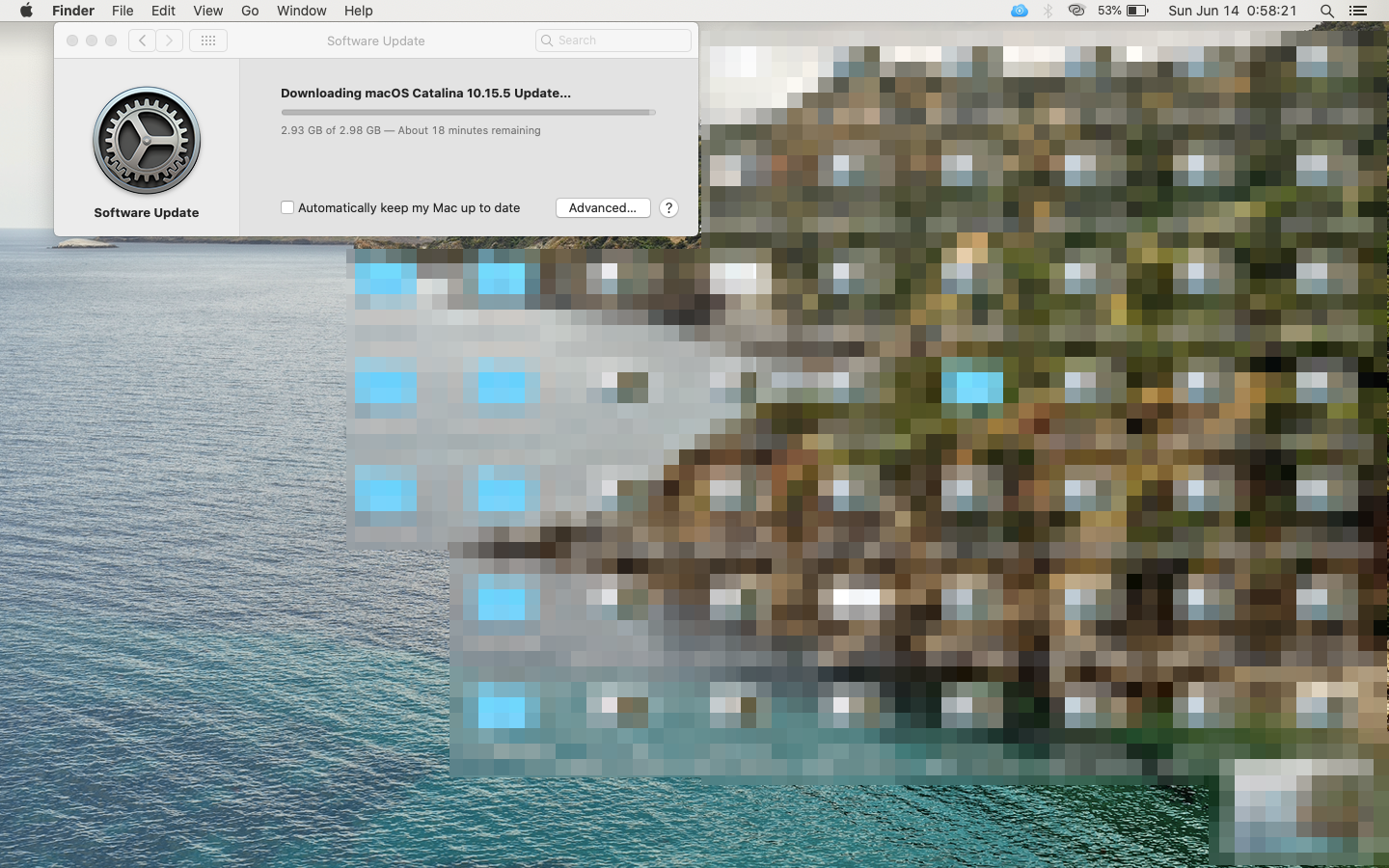Show battery status at 53%

coord(1124,11)
